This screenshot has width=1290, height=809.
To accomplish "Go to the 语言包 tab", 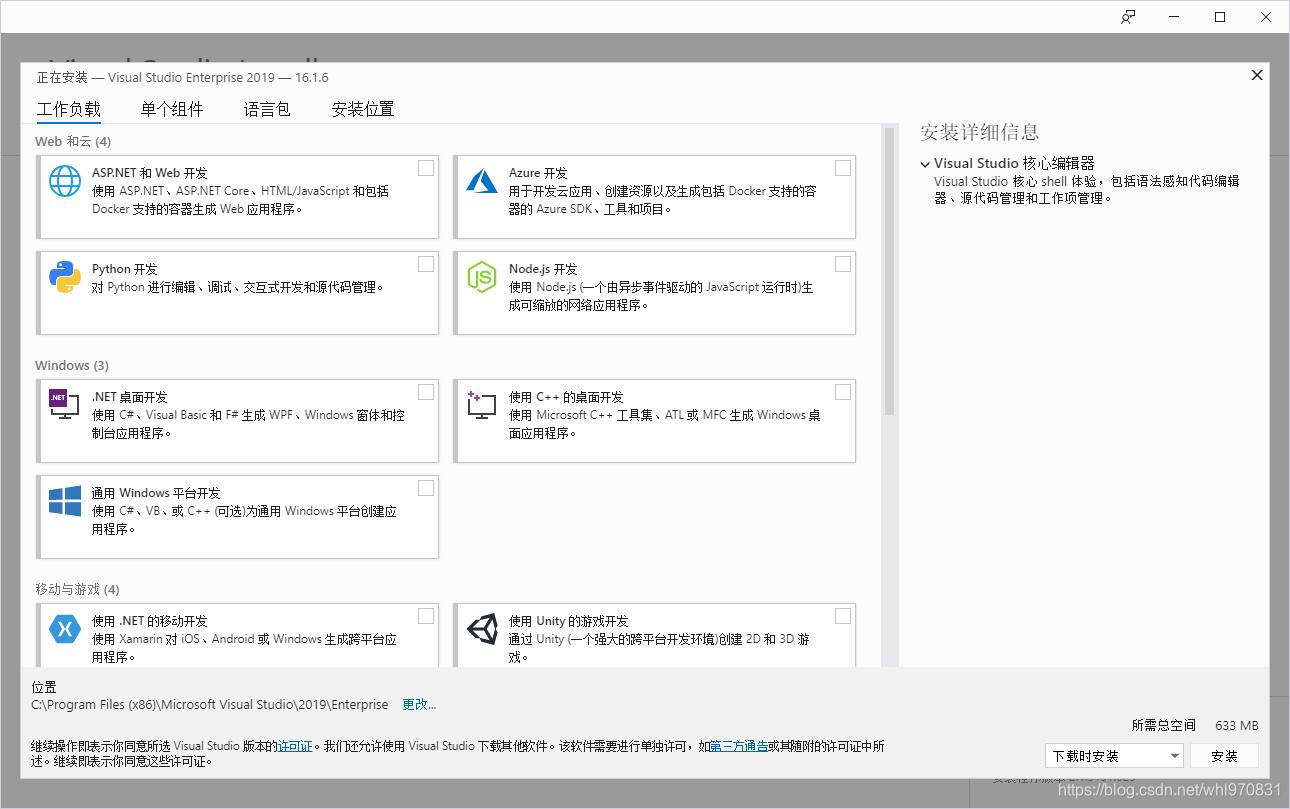I will (x=267, y=109).
